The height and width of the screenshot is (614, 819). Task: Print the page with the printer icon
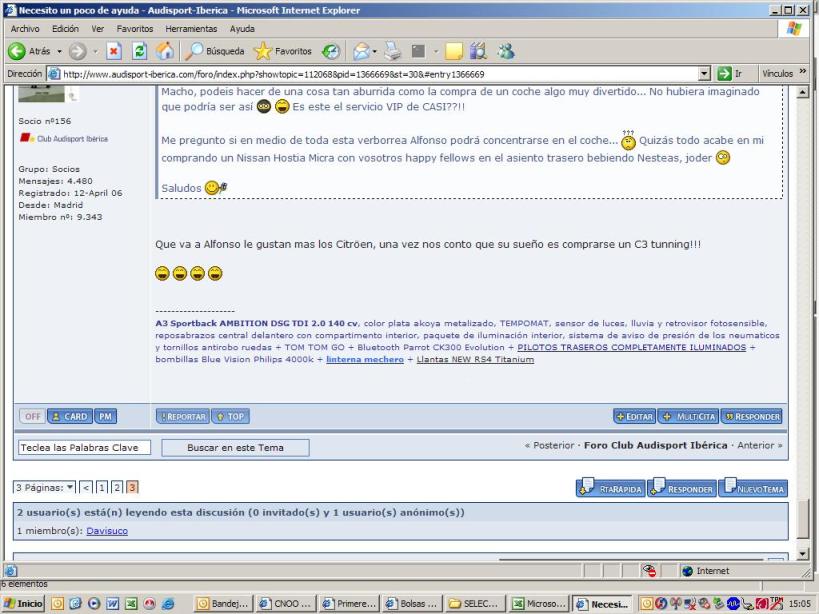point(393,51)
